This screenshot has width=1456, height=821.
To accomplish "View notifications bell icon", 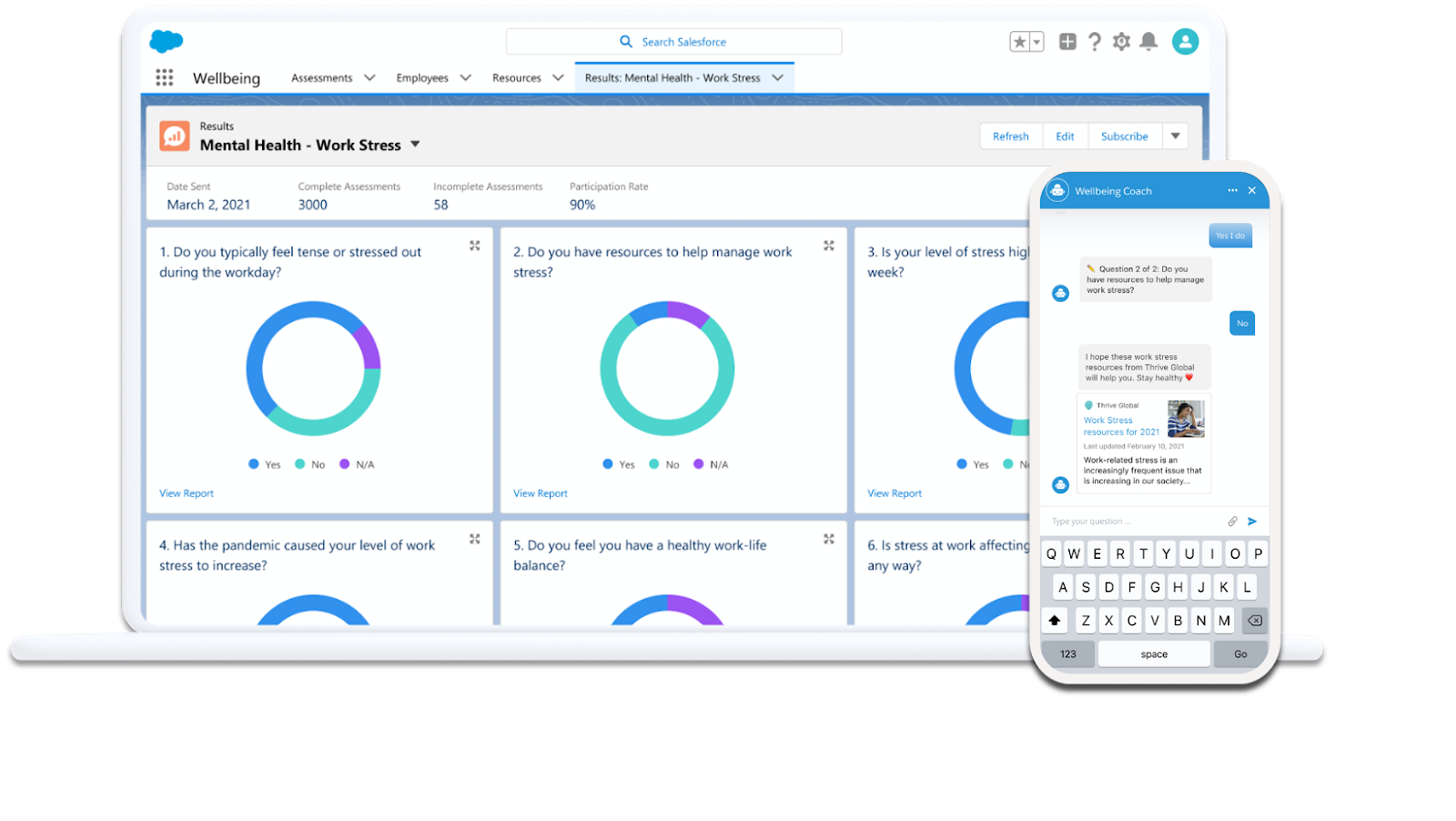I will pyautogui.click(x=1148, y=42).
